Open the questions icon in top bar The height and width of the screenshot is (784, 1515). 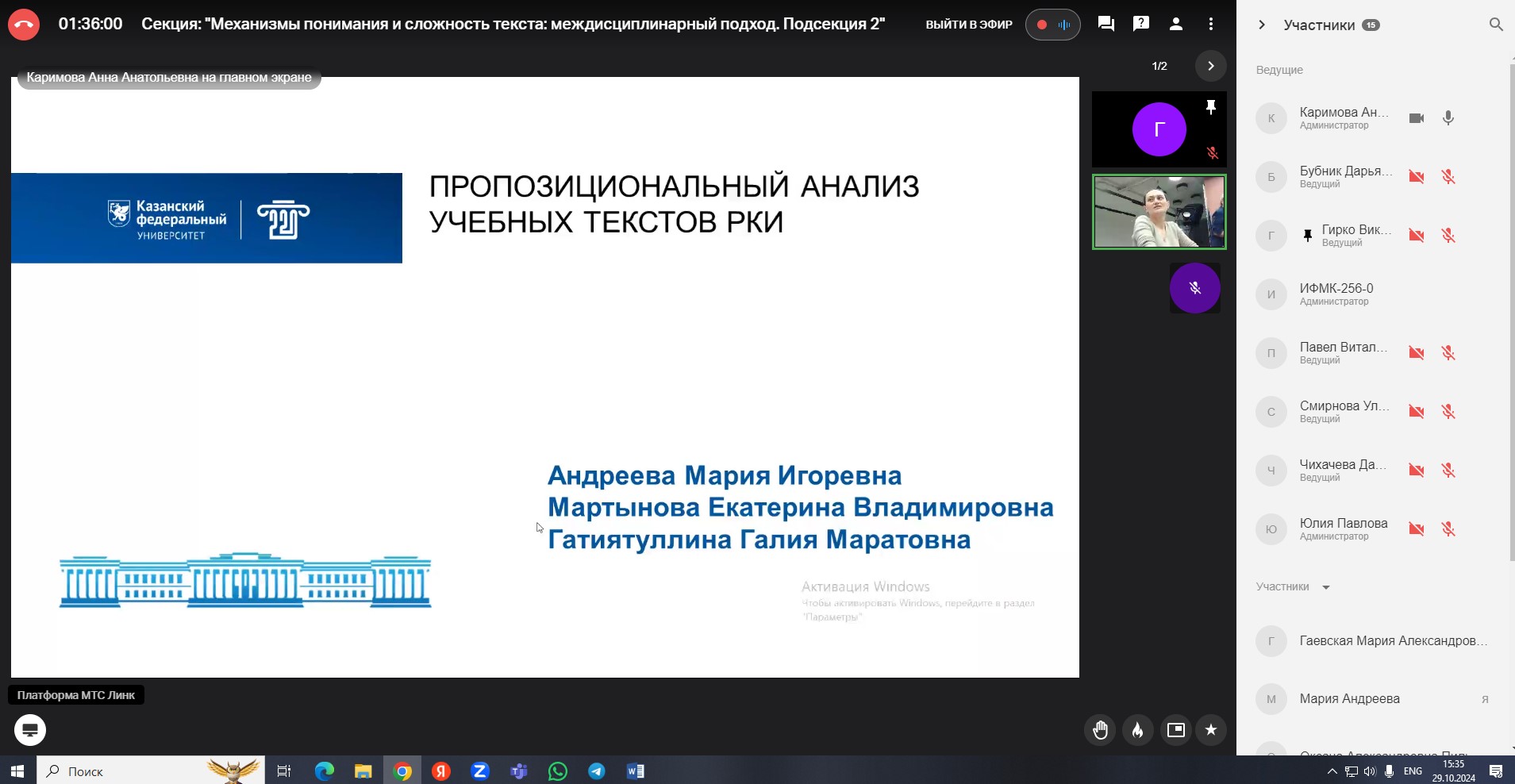point(1141,24)
